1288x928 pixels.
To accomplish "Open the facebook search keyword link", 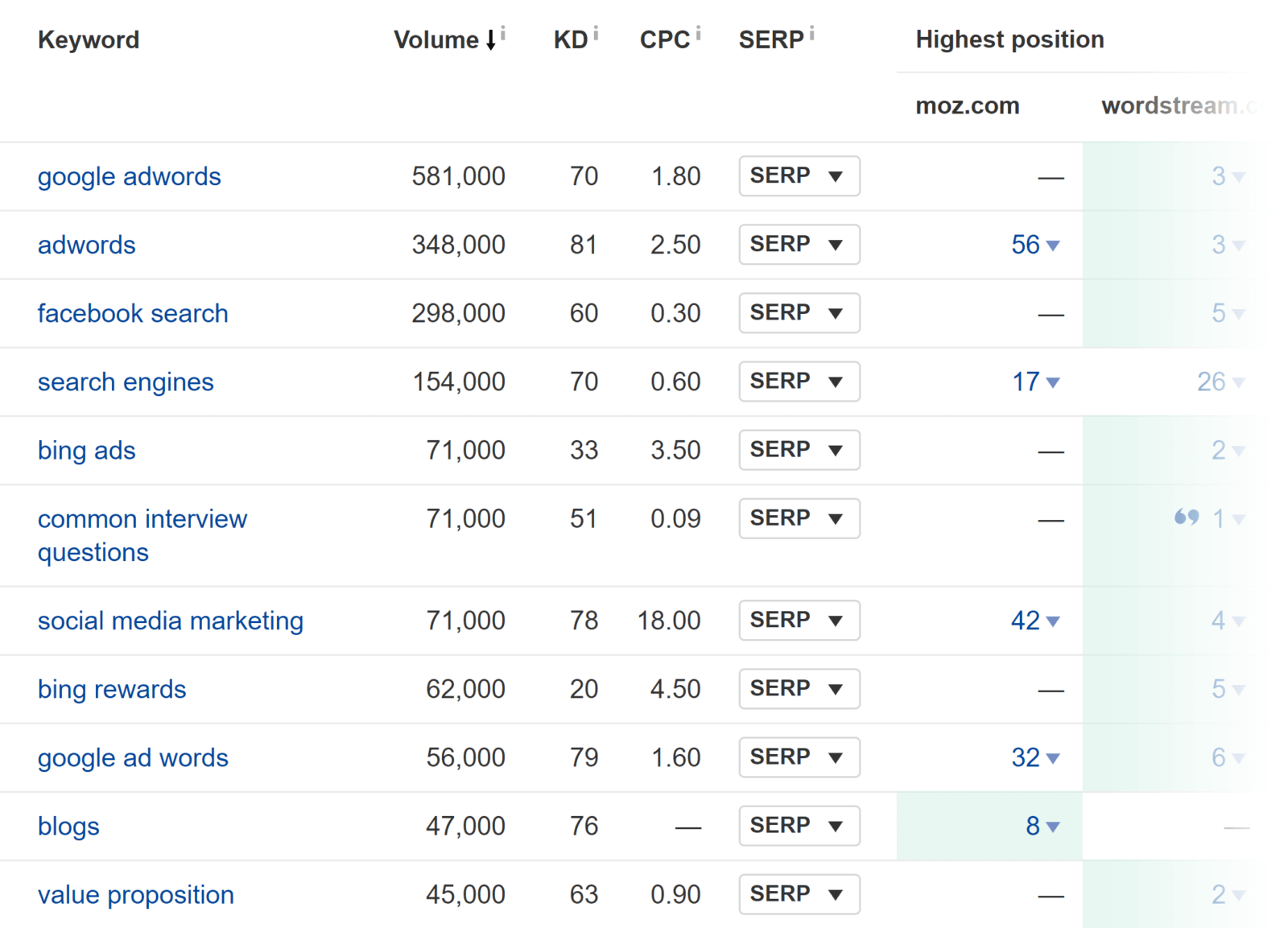I will point(133,313).
